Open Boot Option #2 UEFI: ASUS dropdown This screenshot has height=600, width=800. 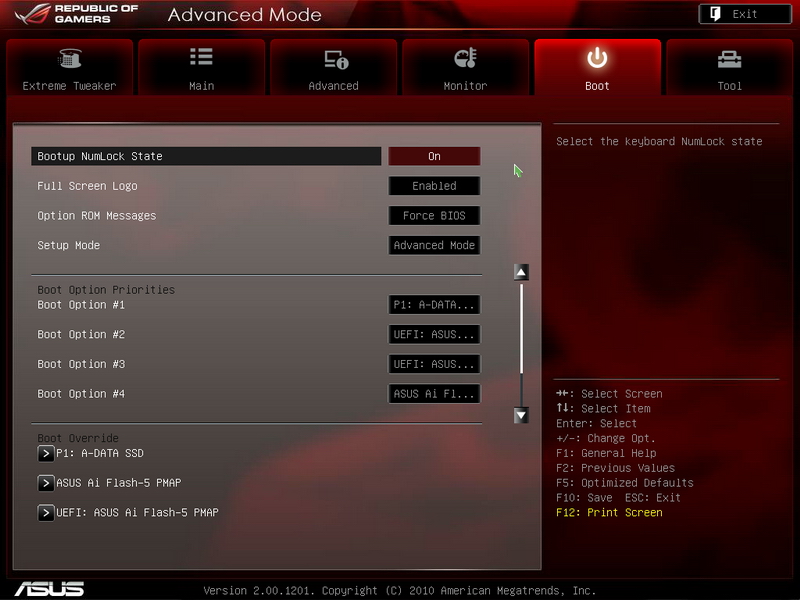434,334
